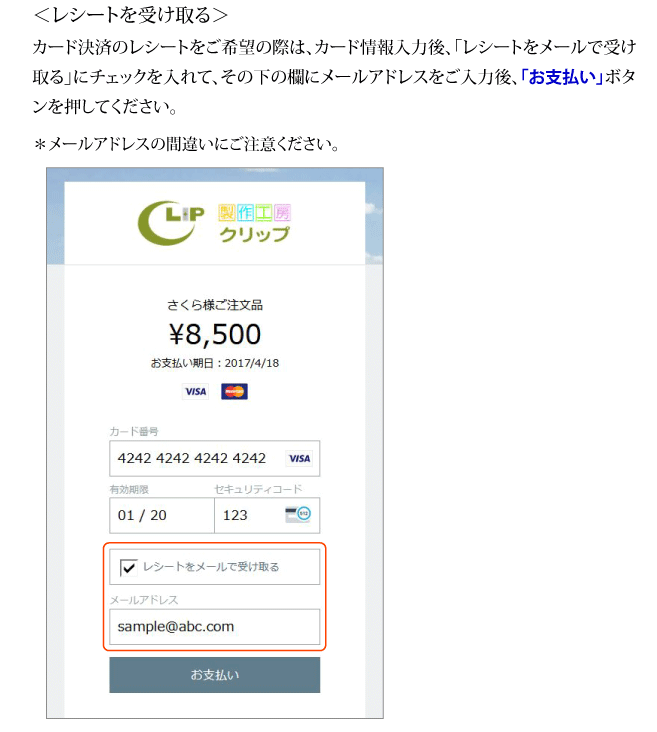
Task: Click the VISA icon below payment date
Action: 195,391
